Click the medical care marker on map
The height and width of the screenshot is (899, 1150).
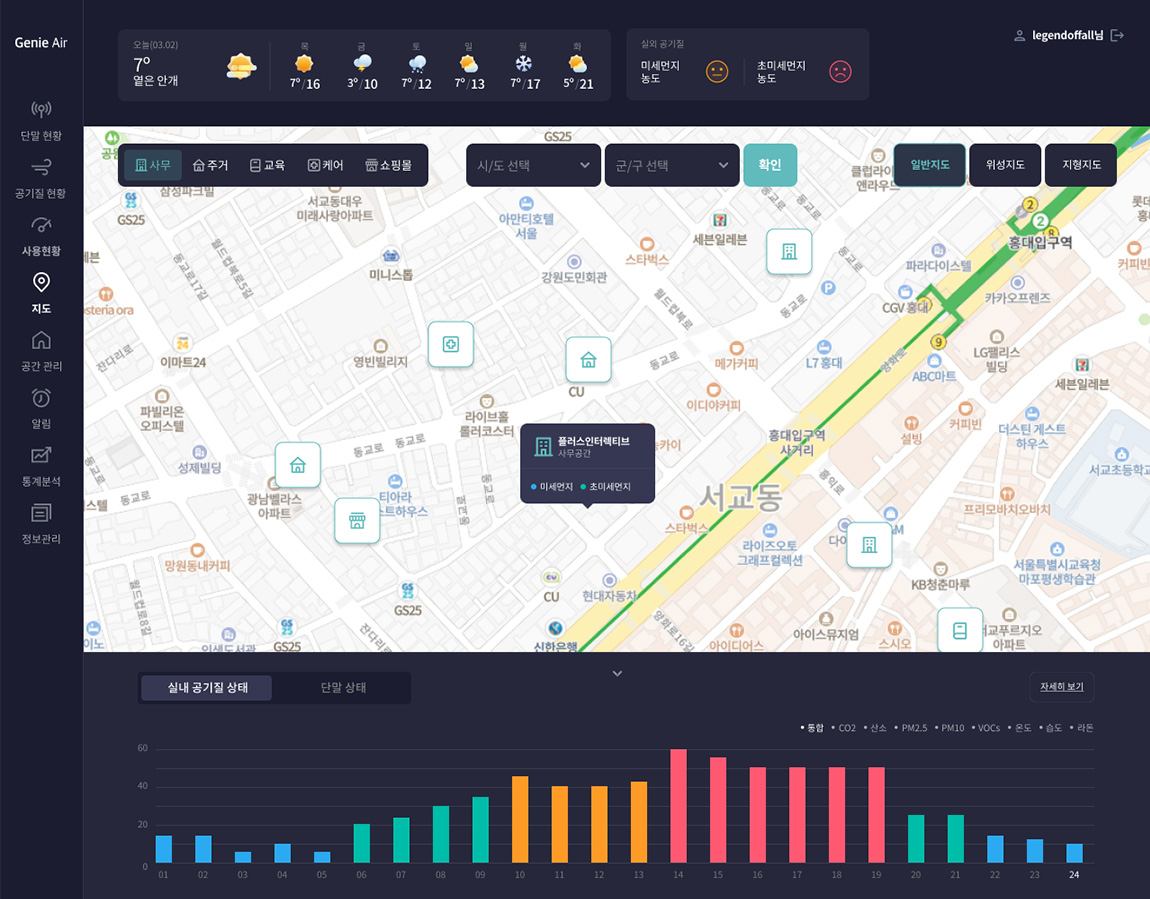tap(450, 344)
